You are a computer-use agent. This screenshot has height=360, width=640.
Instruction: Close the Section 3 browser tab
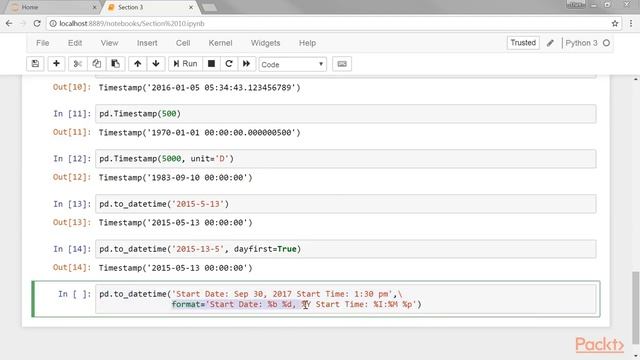(x=191, y=7)
